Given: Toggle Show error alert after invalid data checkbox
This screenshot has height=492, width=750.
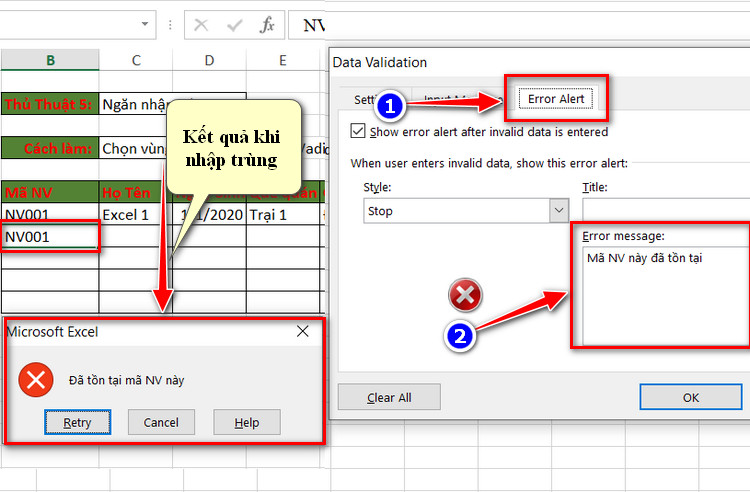Looking at the screenshot, I should pyautogui.click(x=358, y=131).
